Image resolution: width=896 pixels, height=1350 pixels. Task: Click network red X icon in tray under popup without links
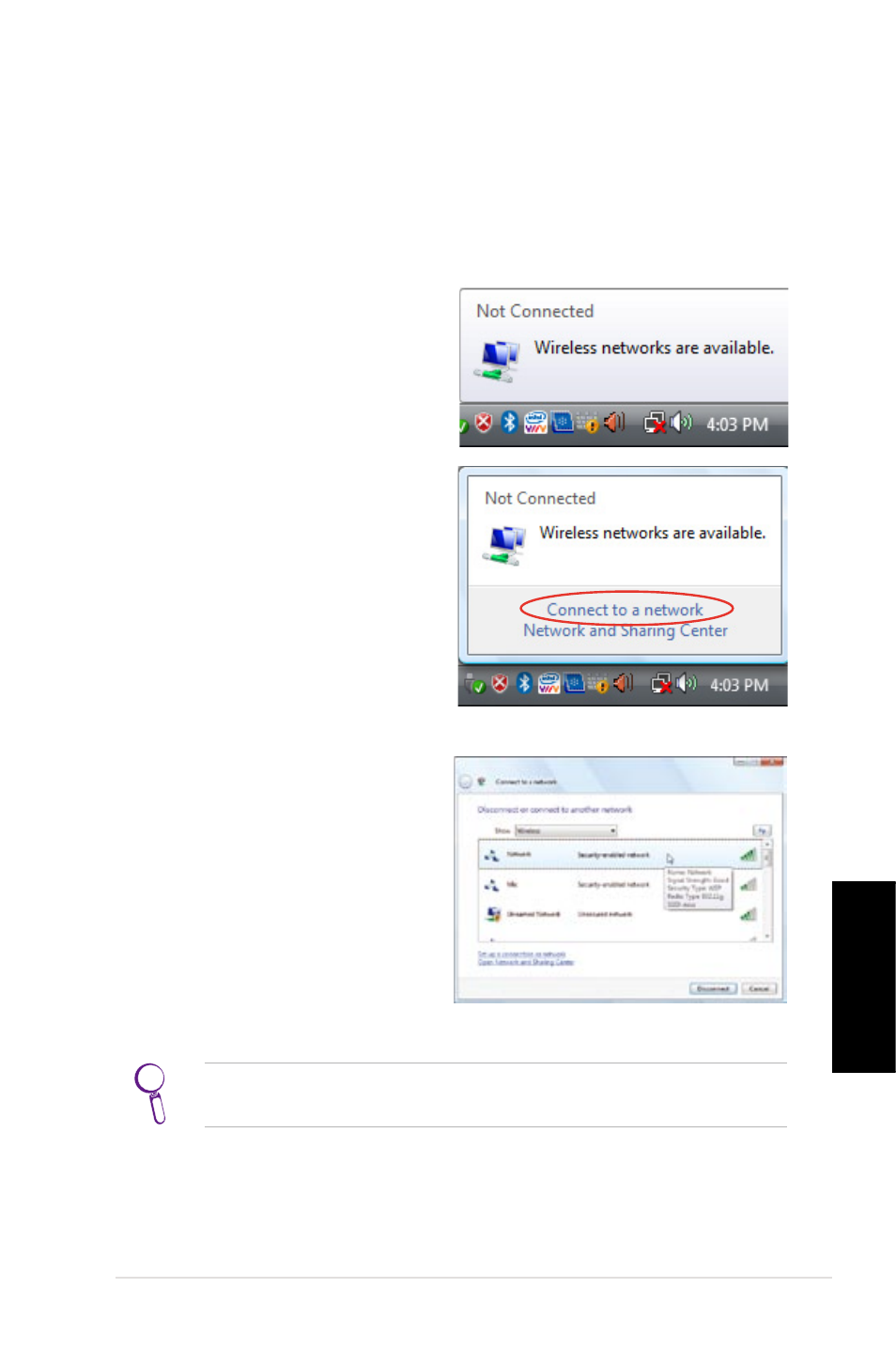pos(655,423)
